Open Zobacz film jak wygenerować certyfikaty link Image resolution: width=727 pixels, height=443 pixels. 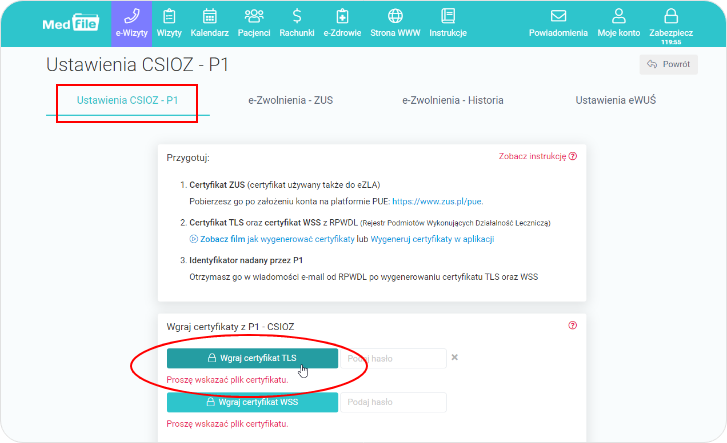point(272,239)
